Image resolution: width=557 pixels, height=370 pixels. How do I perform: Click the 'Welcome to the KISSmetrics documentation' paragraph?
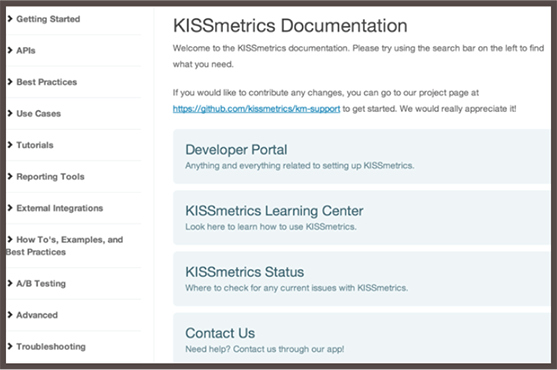pyautogui.click(x=358, y=56)
